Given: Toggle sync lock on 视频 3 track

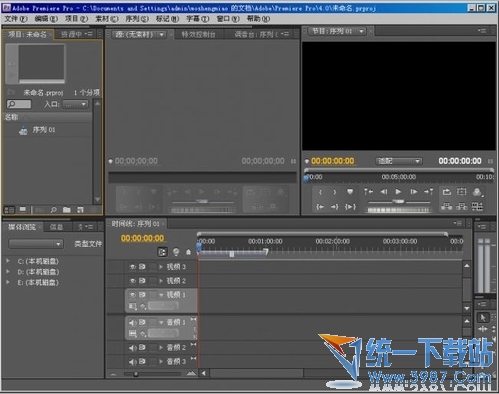Looking at the screenshot, I should [142, 267].
